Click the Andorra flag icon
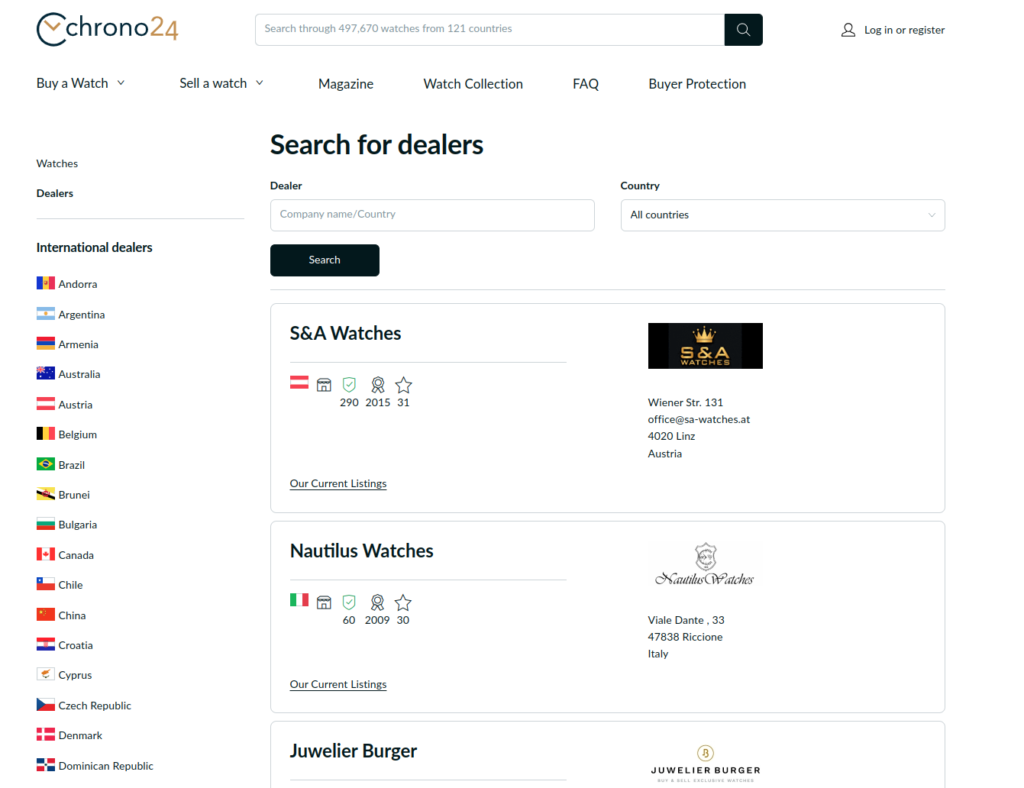This screenshot has width=1024, height=788. click(46, 283)
